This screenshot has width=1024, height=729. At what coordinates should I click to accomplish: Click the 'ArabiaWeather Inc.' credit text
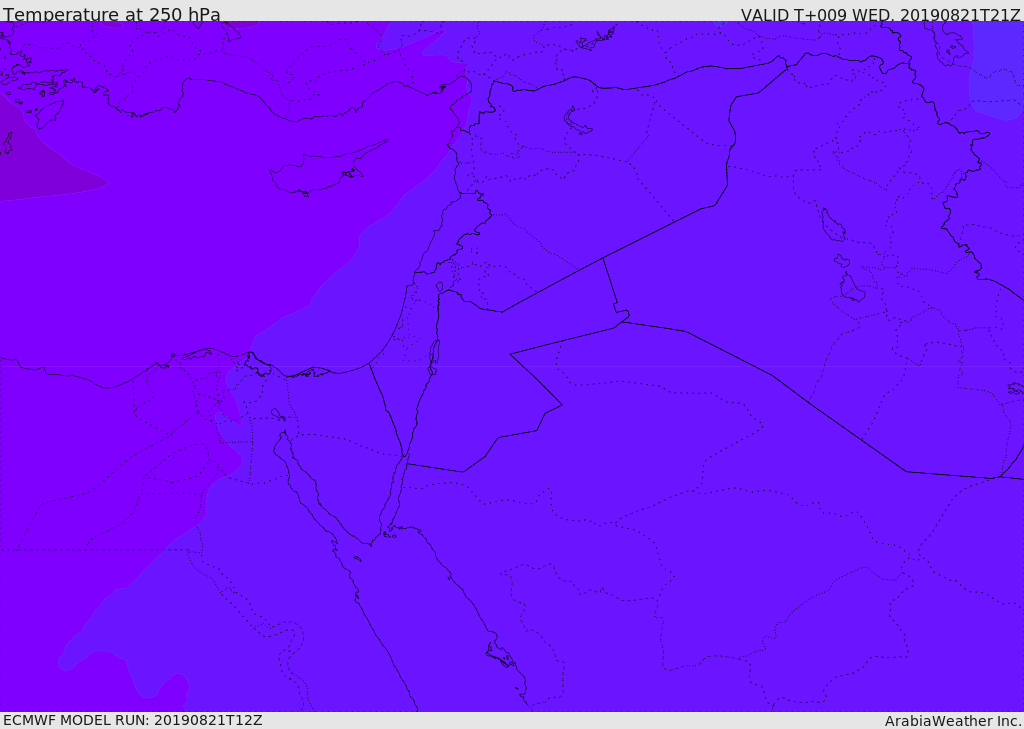pos(952,721)
